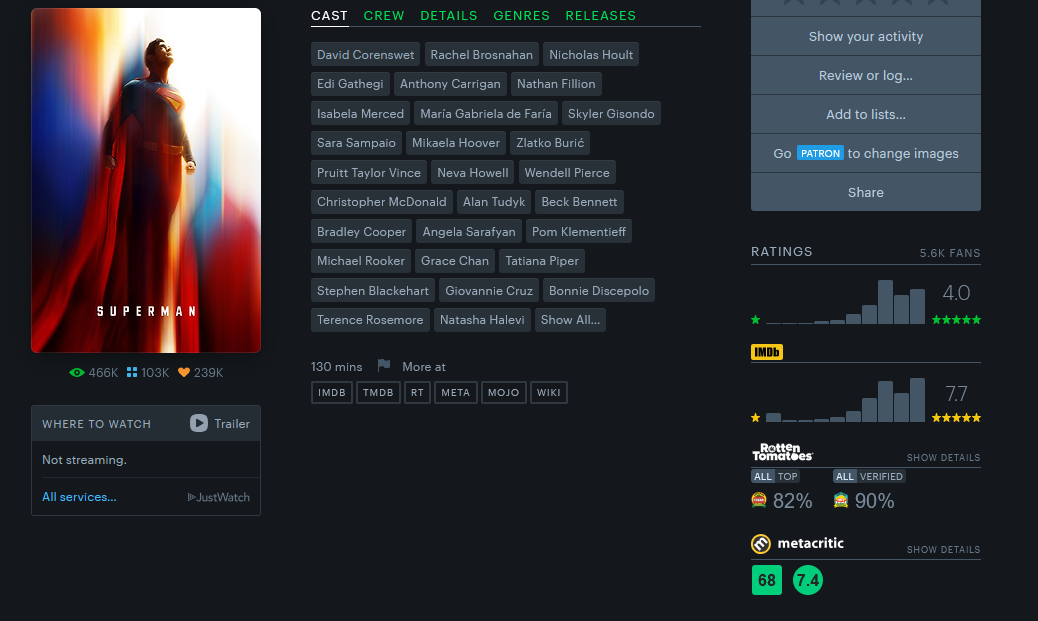Open the GENRES tab
1038x621 pixels.
point(521,16)
